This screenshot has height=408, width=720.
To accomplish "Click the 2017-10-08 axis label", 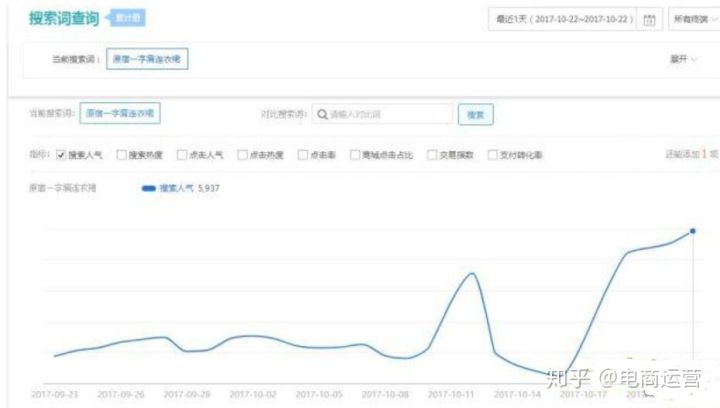I will click(x=385, y=394).
